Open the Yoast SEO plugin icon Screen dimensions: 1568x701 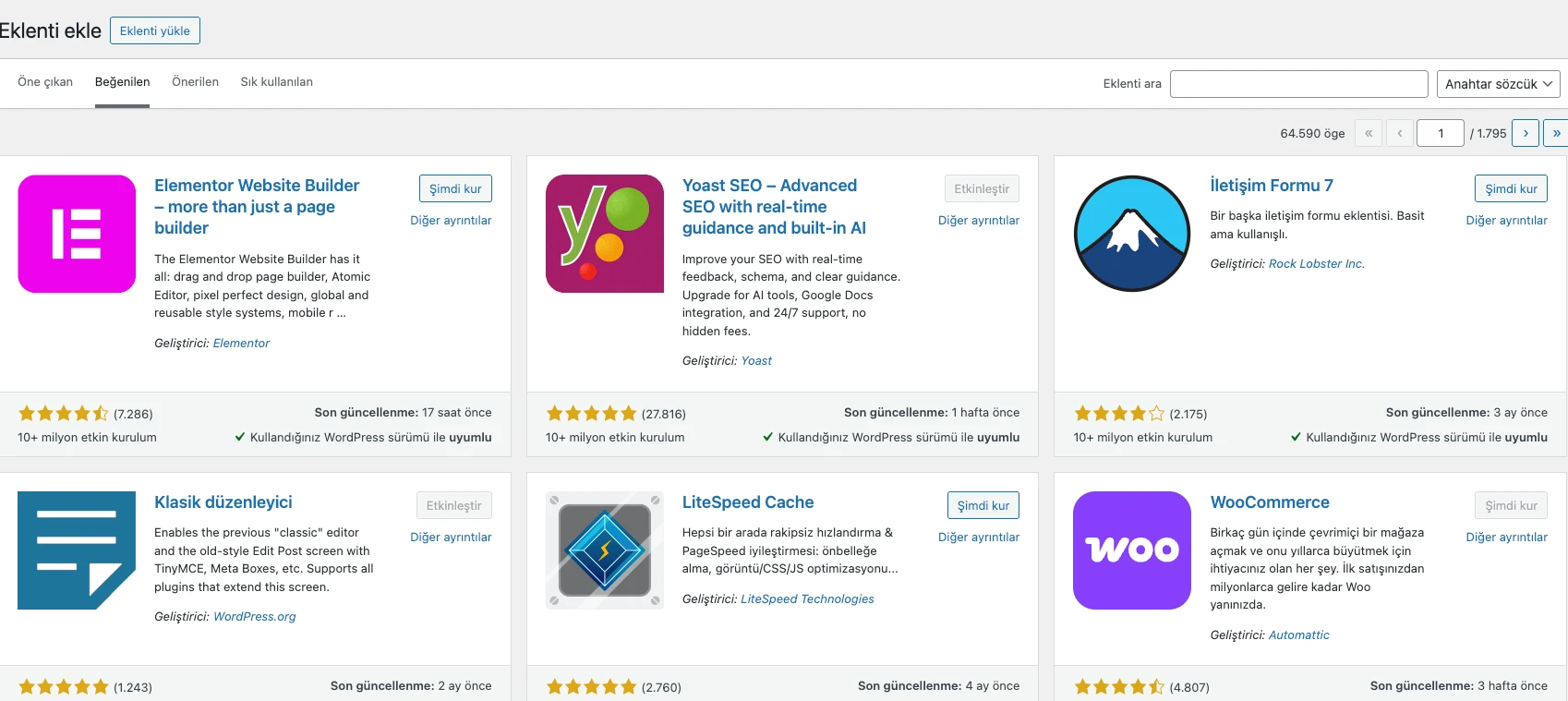click(x=605, y=234)
